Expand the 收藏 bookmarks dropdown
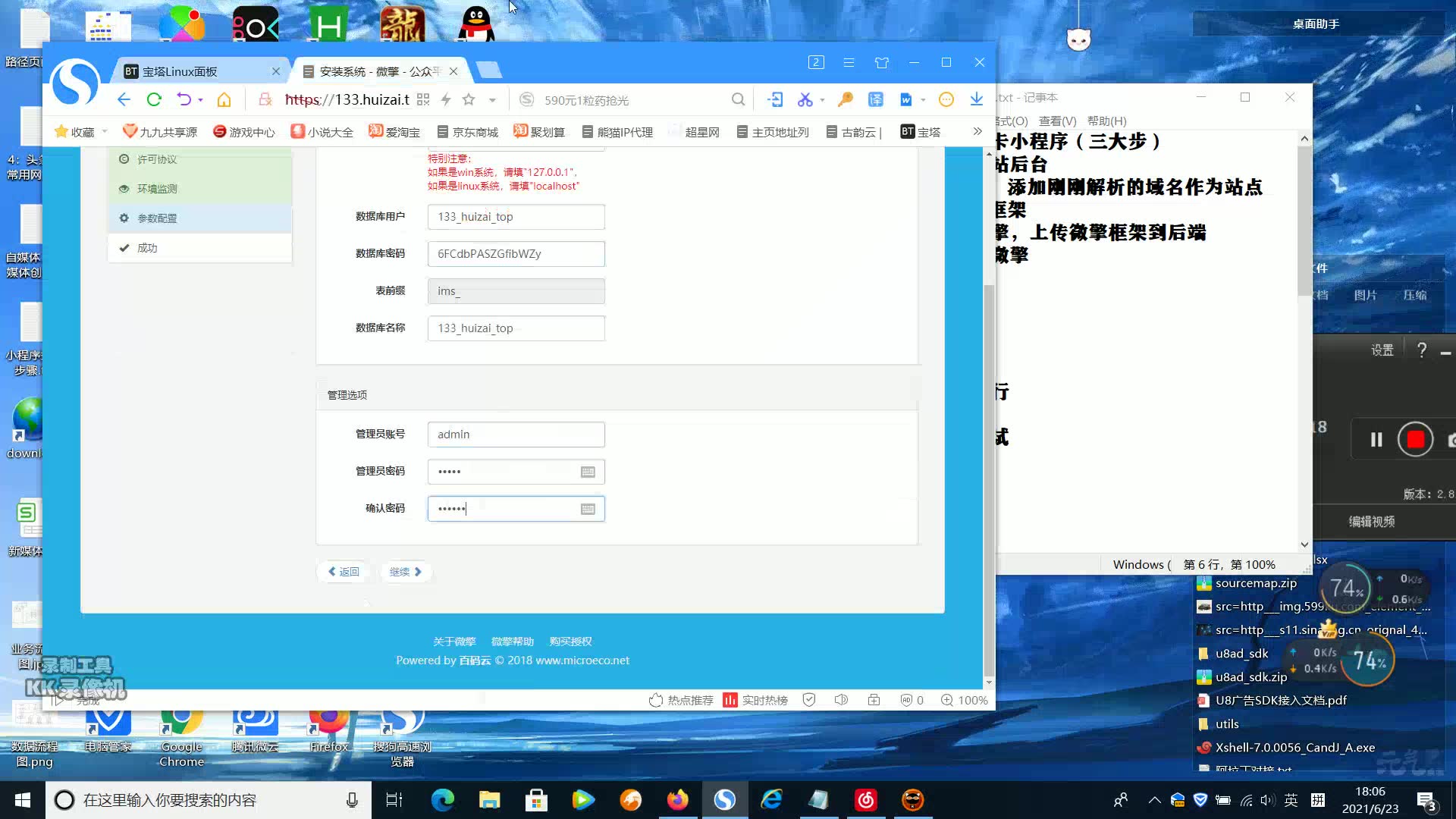This screenshot has width=1456, height=819. (105, 130)
